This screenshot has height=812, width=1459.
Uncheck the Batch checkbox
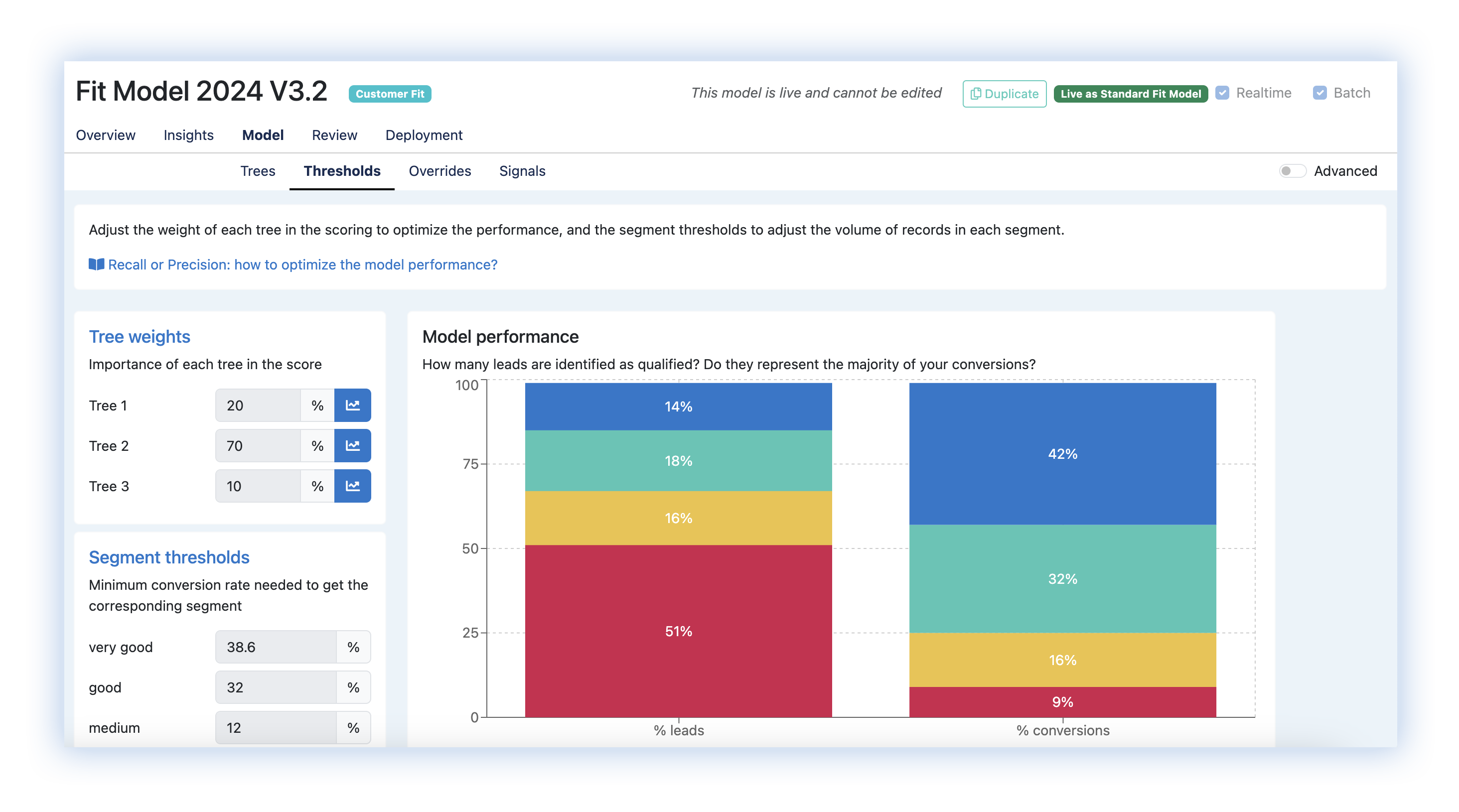coord(1319,93)
